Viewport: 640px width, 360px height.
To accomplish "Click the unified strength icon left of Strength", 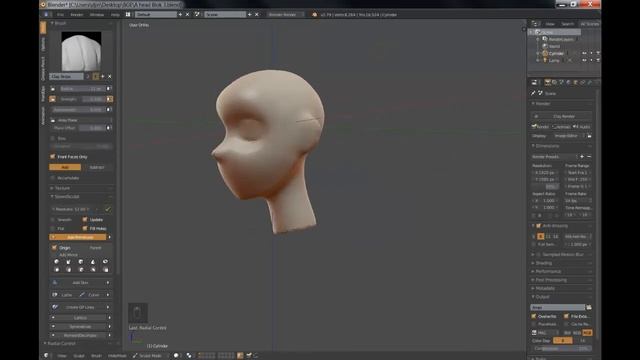I will (x=53, y=99).
